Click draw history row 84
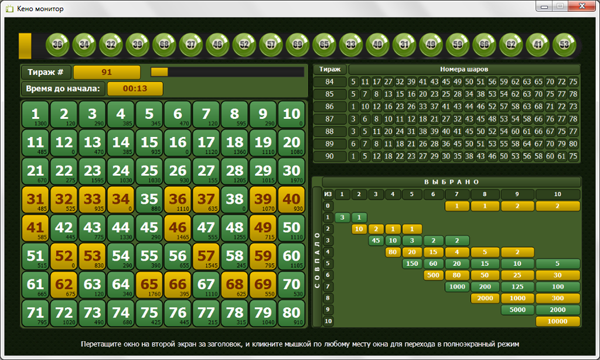This screenshot has width=600, height=360. 446,82
